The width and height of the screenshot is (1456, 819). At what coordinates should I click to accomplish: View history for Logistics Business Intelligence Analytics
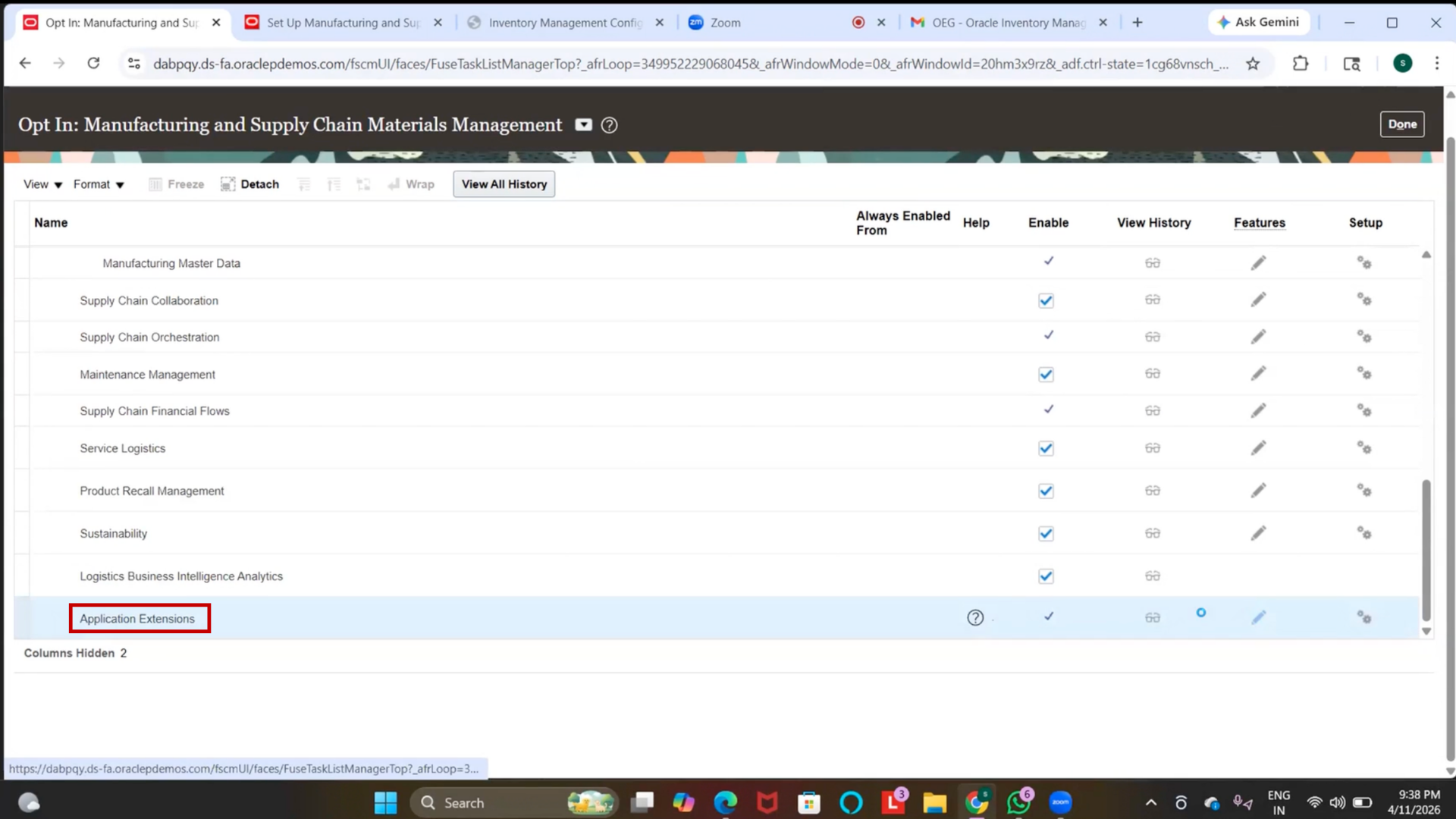(x=1153, y=576)
